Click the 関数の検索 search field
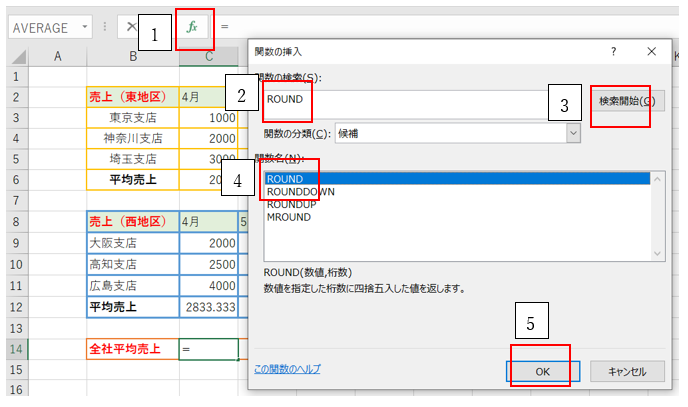 pyautogui.click(x=420, y=100)
